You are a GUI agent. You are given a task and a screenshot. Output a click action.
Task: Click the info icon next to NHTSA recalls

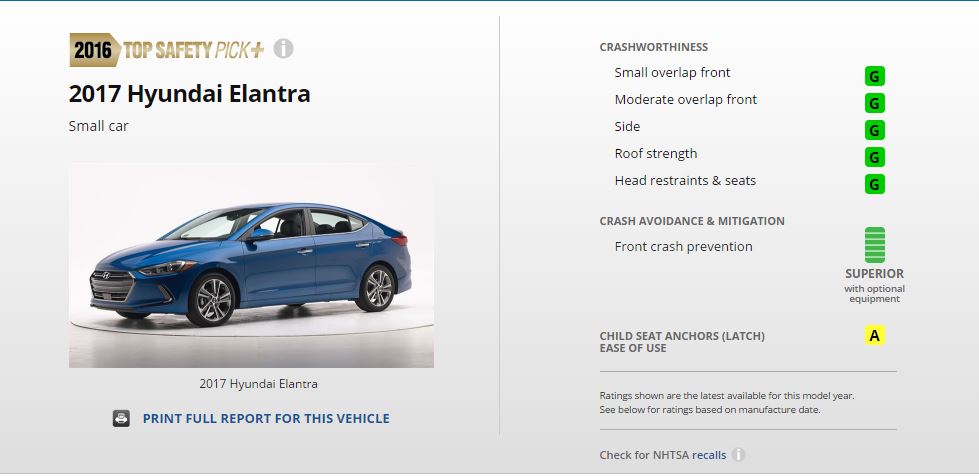[738, 455]
